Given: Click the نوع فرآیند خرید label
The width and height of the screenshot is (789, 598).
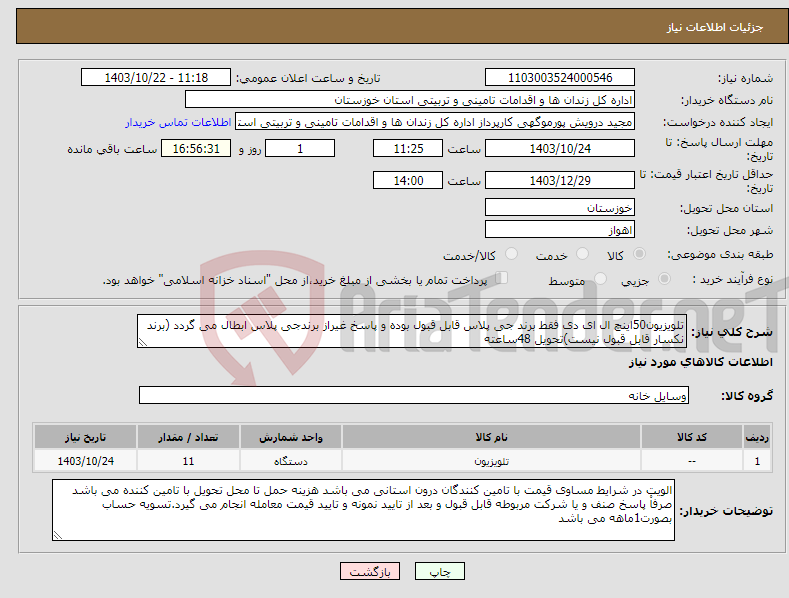Looking at the screenshot, I should pyautogui.click(x=733, y=279).
